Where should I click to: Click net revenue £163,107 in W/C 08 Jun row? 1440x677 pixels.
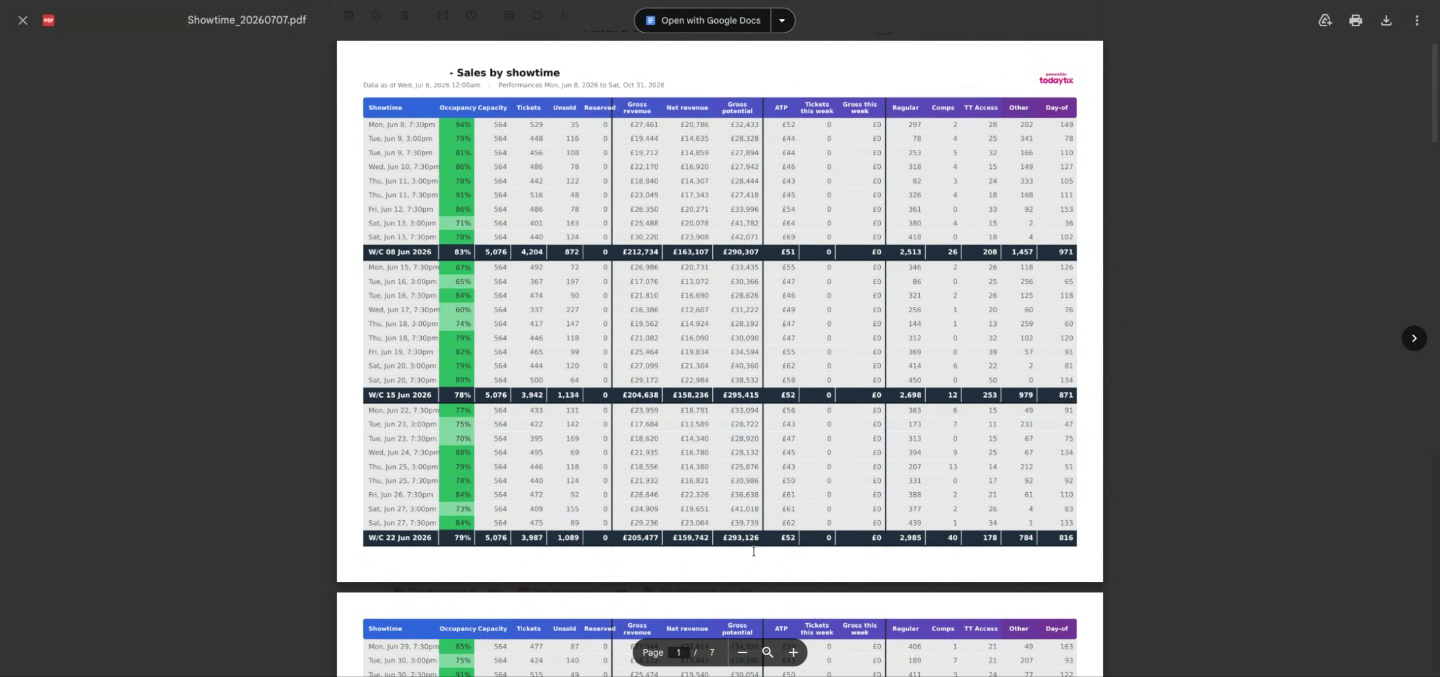pyautogui.click(x=689, y=252)
